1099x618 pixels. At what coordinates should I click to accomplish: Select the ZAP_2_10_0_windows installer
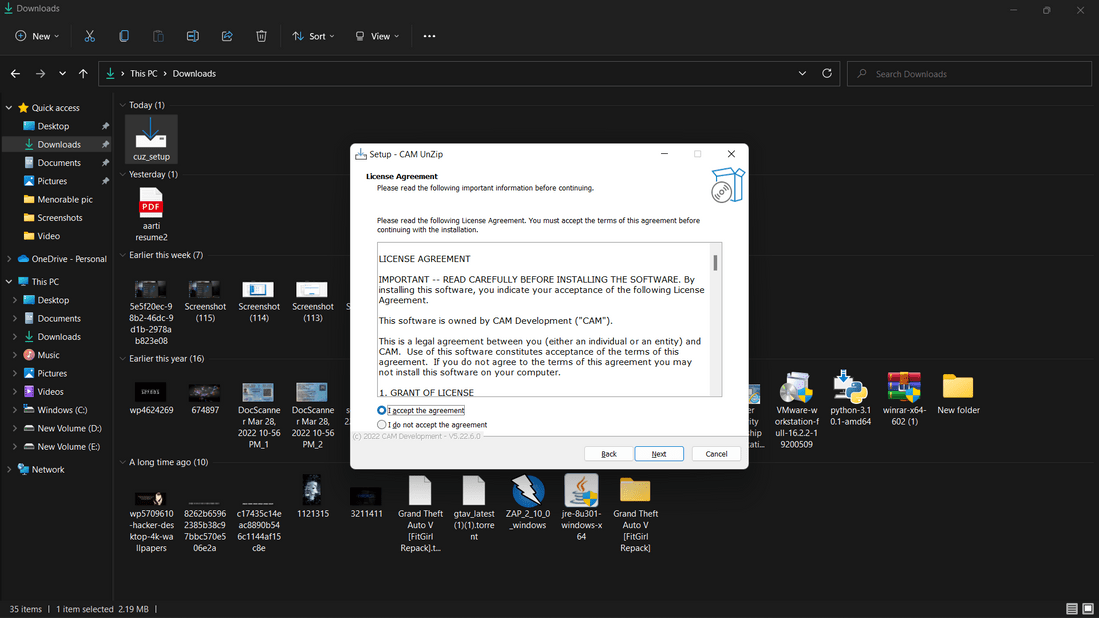pos(528,502)
